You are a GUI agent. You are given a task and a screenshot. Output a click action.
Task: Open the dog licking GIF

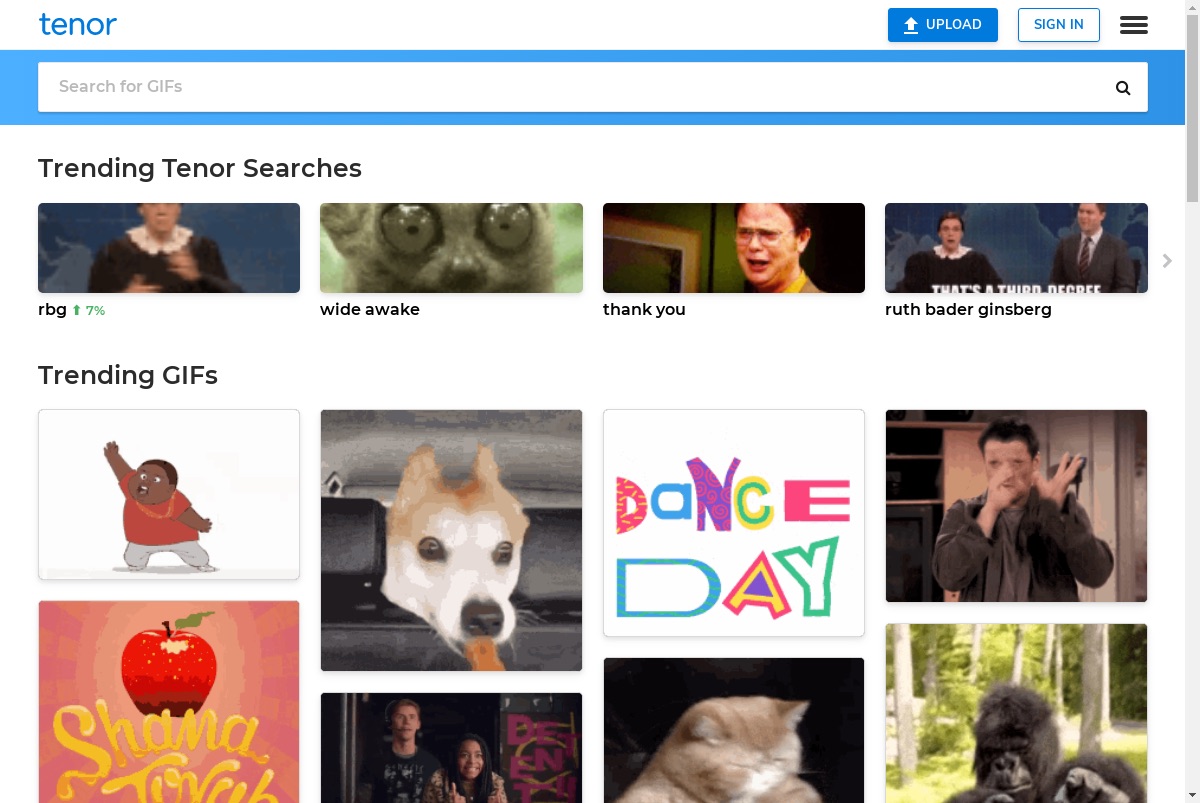pyautogui.click(x=451, y=540)
